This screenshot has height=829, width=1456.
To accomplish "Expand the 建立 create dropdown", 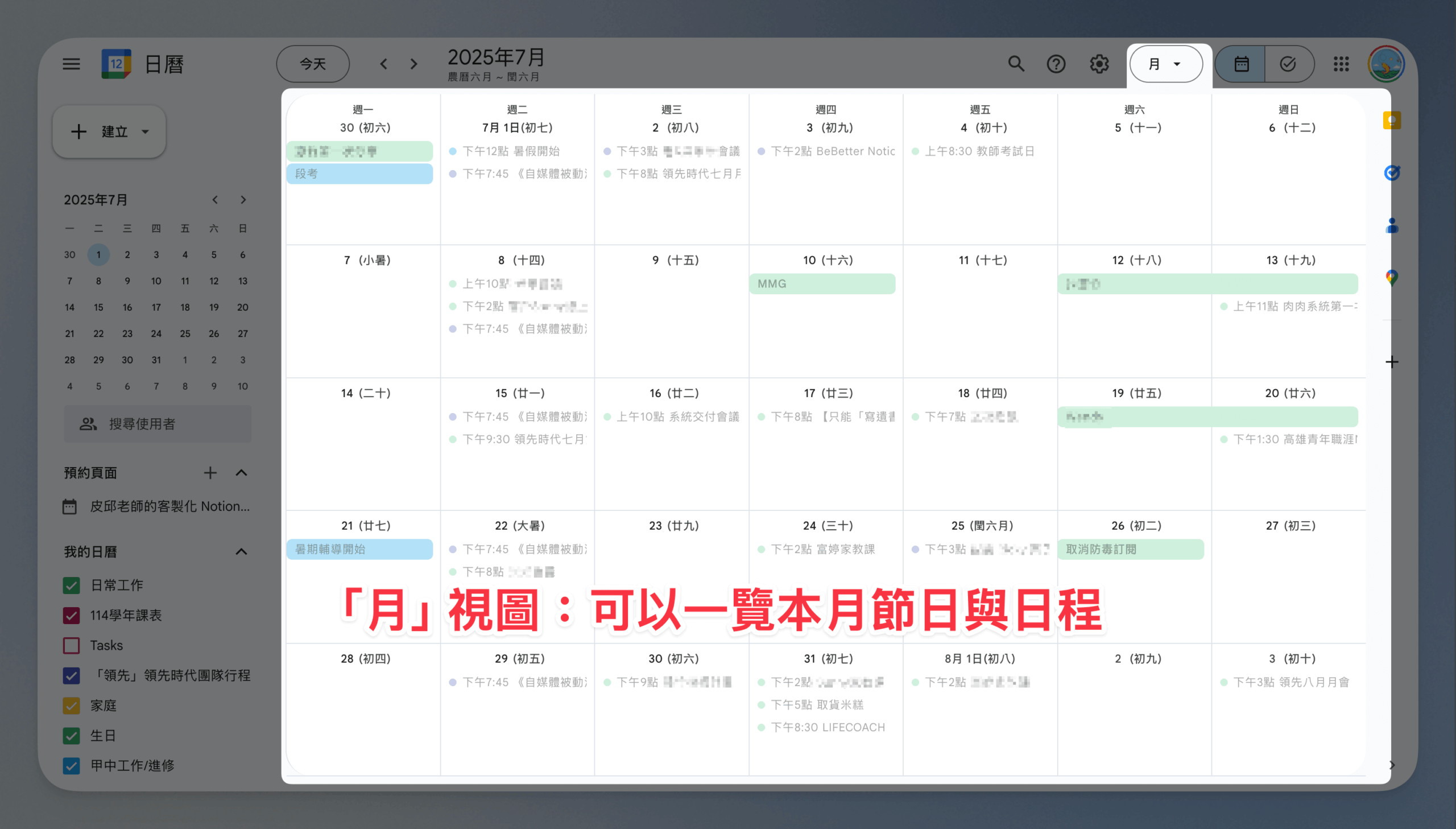I will pos(145,131).
